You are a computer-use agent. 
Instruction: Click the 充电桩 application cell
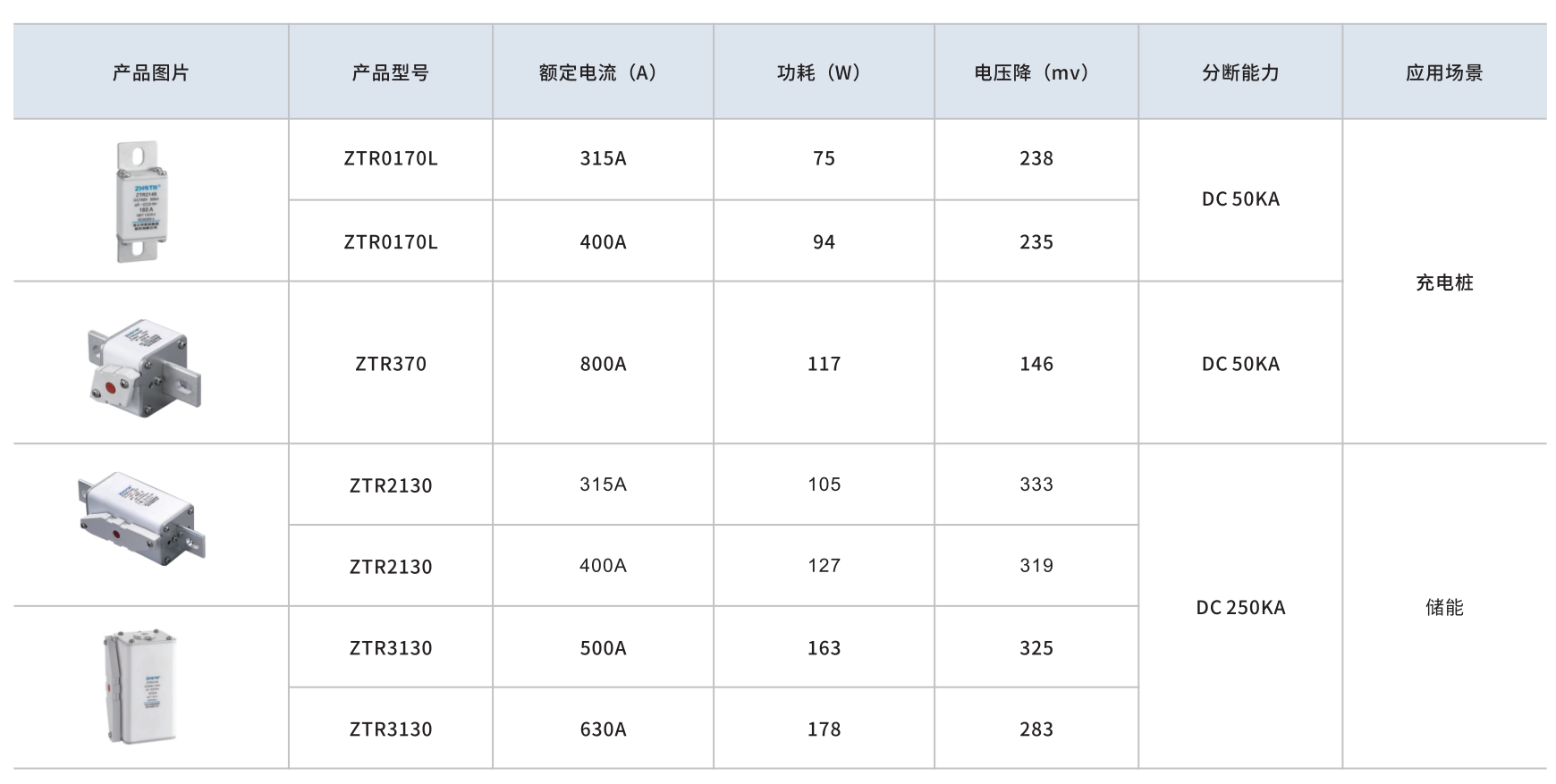1444,282
